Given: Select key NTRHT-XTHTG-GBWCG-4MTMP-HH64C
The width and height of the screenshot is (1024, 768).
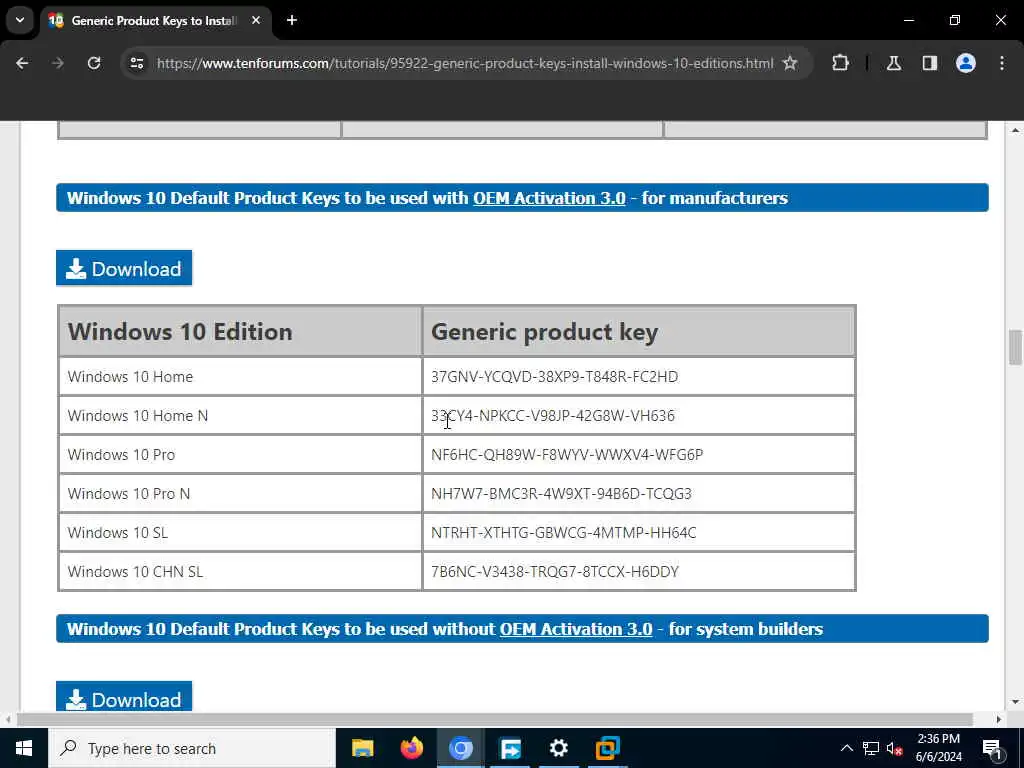Looking at the screenshot, I should pos(564,532).
